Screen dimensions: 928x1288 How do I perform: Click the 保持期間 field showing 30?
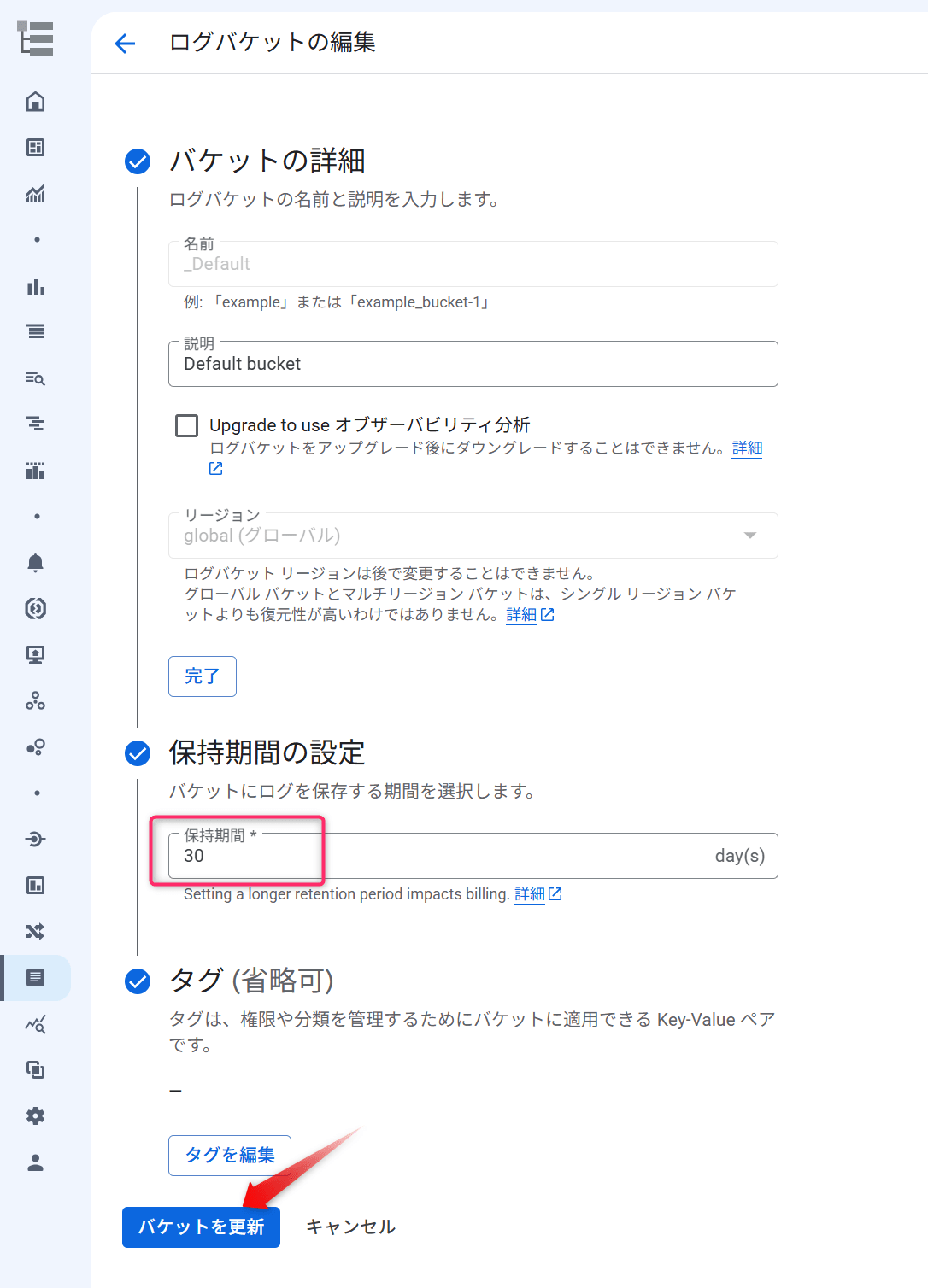[x=473, y=856]
